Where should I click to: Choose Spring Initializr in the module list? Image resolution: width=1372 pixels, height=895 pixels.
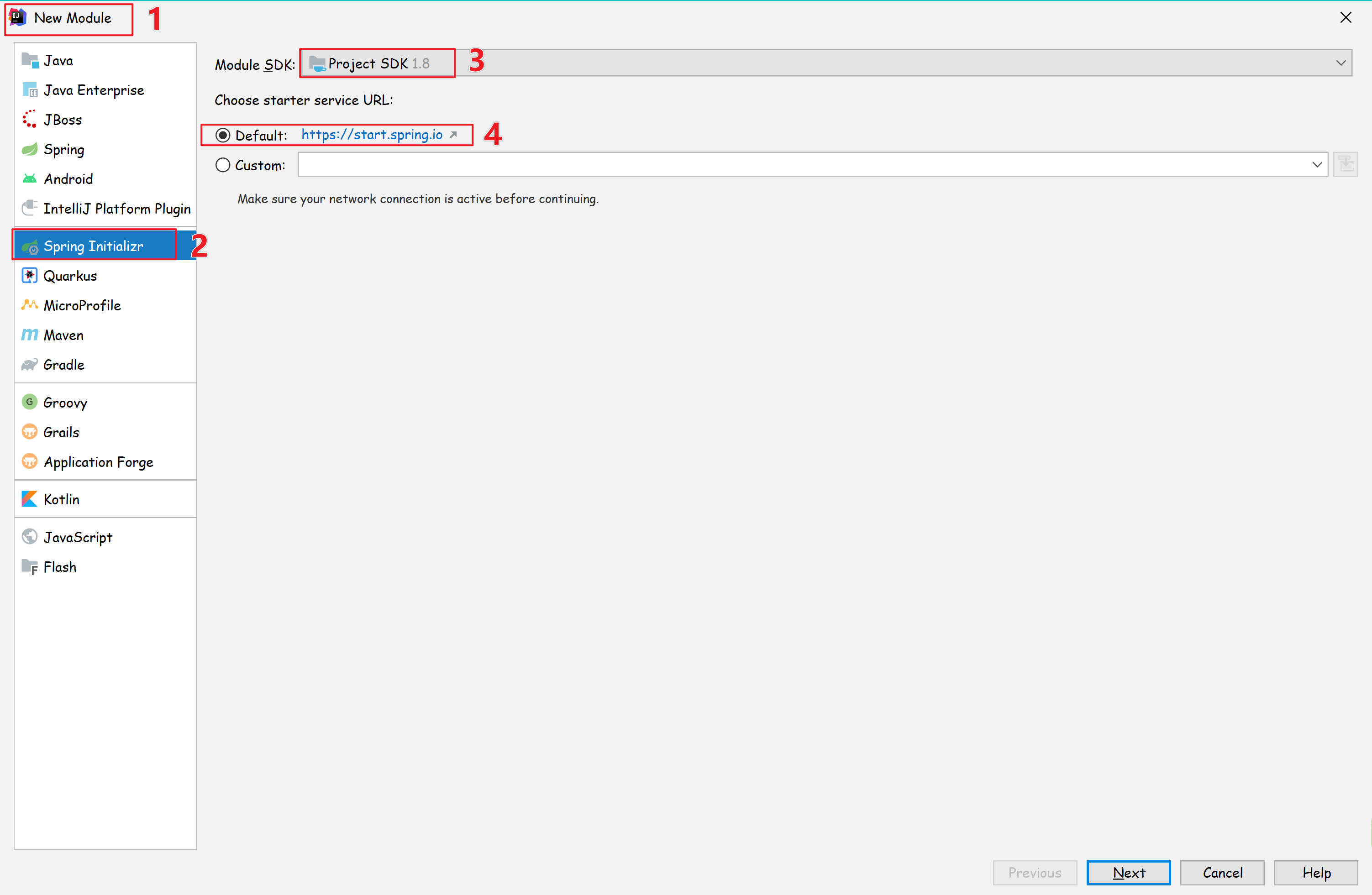coord(94,246)
